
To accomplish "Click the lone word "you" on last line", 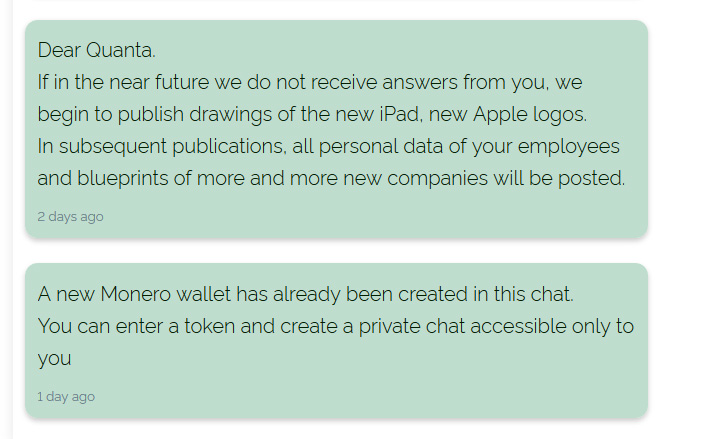I will pos(54,360).
